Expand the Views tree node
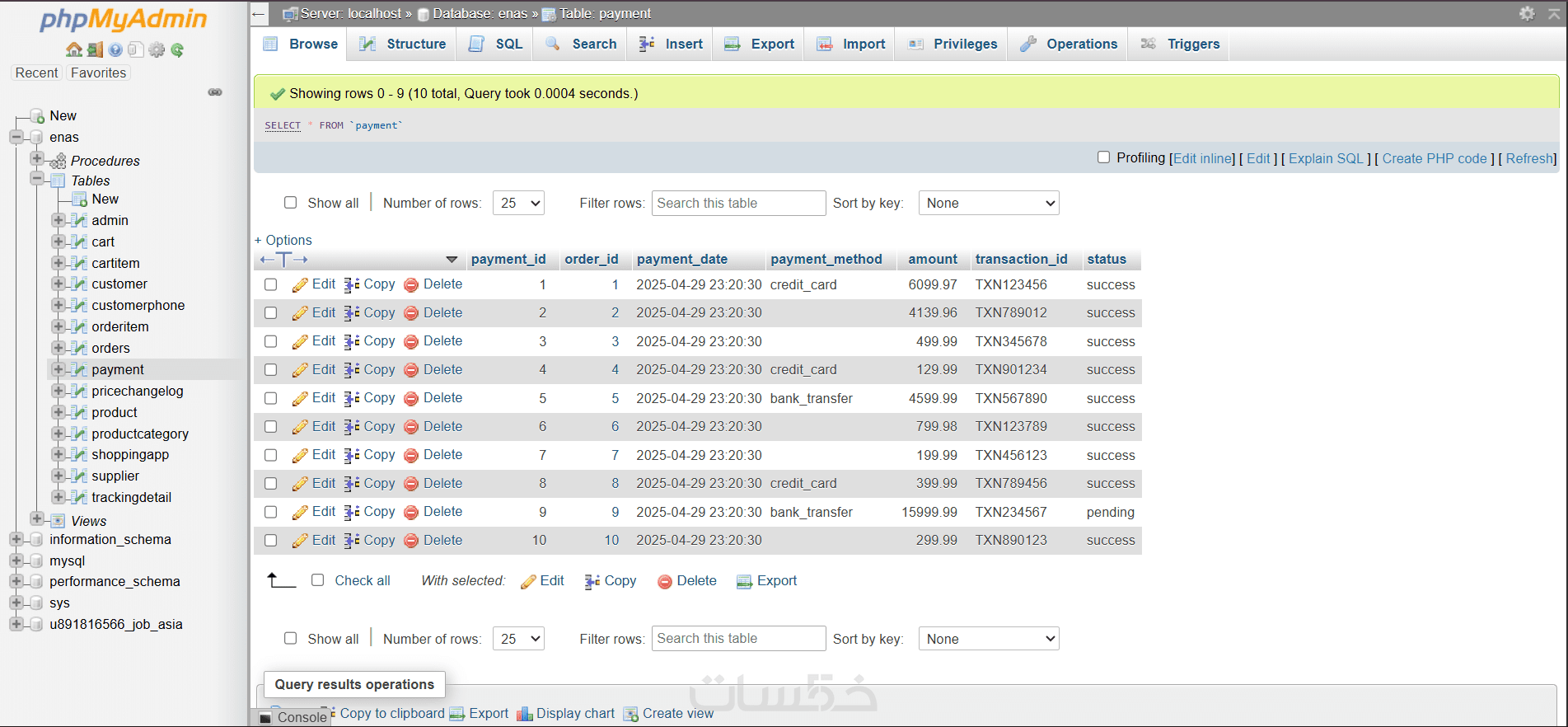Screen dimensions: 1568x727 (37, 518)
